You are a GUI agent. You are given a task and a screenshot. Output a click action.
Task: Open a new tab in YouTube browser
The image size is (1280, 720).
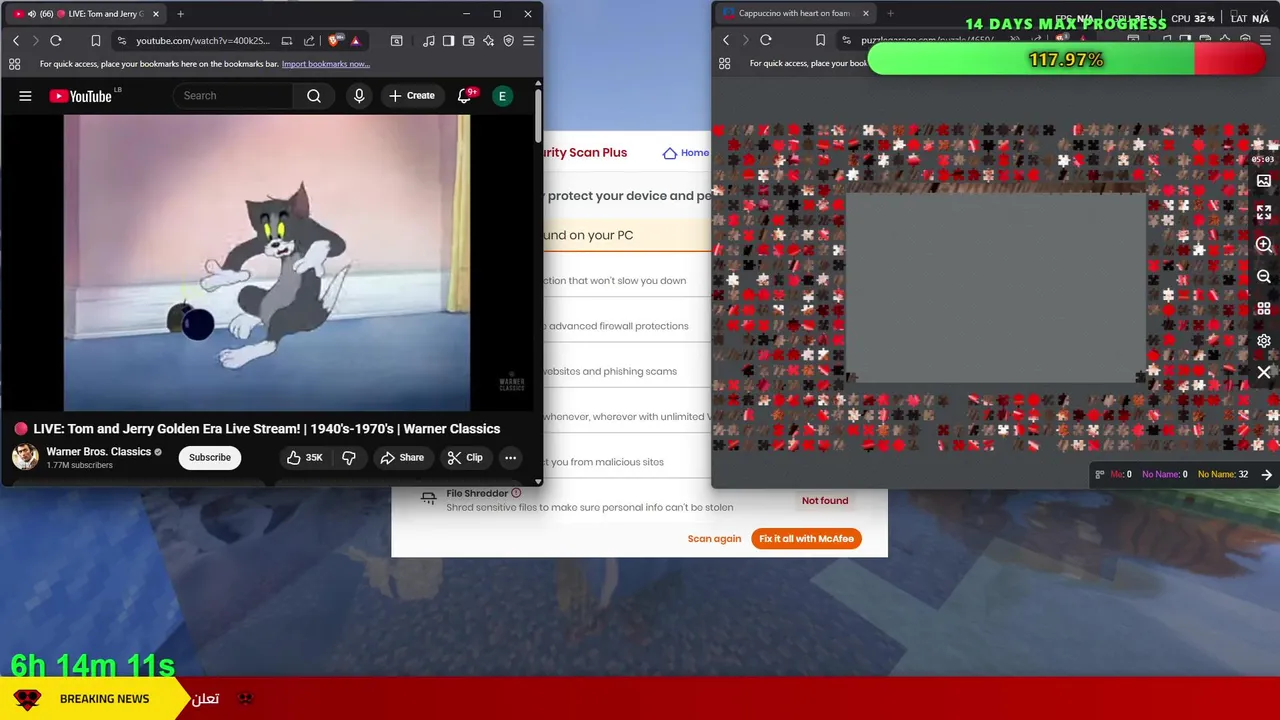(180, 14)
